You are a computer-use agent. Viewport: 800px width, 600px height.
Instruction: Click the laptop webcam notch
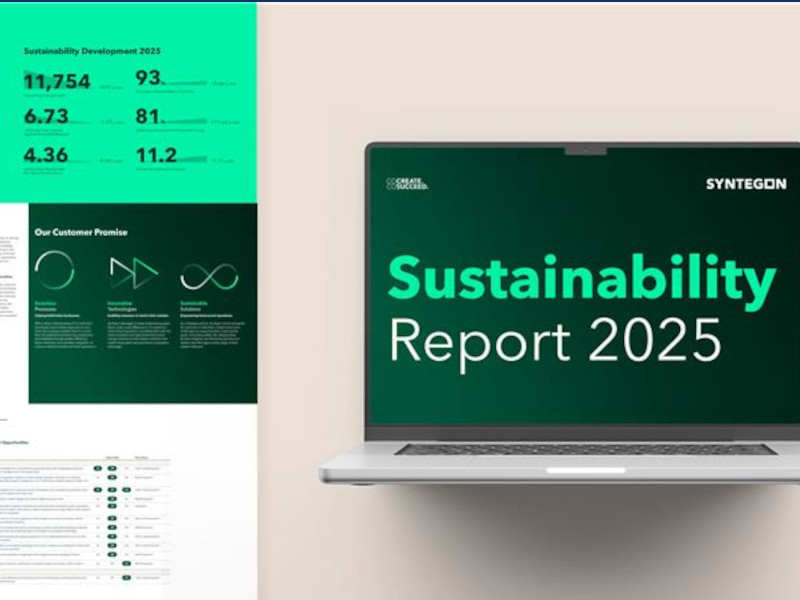click(x=586, y=150)
